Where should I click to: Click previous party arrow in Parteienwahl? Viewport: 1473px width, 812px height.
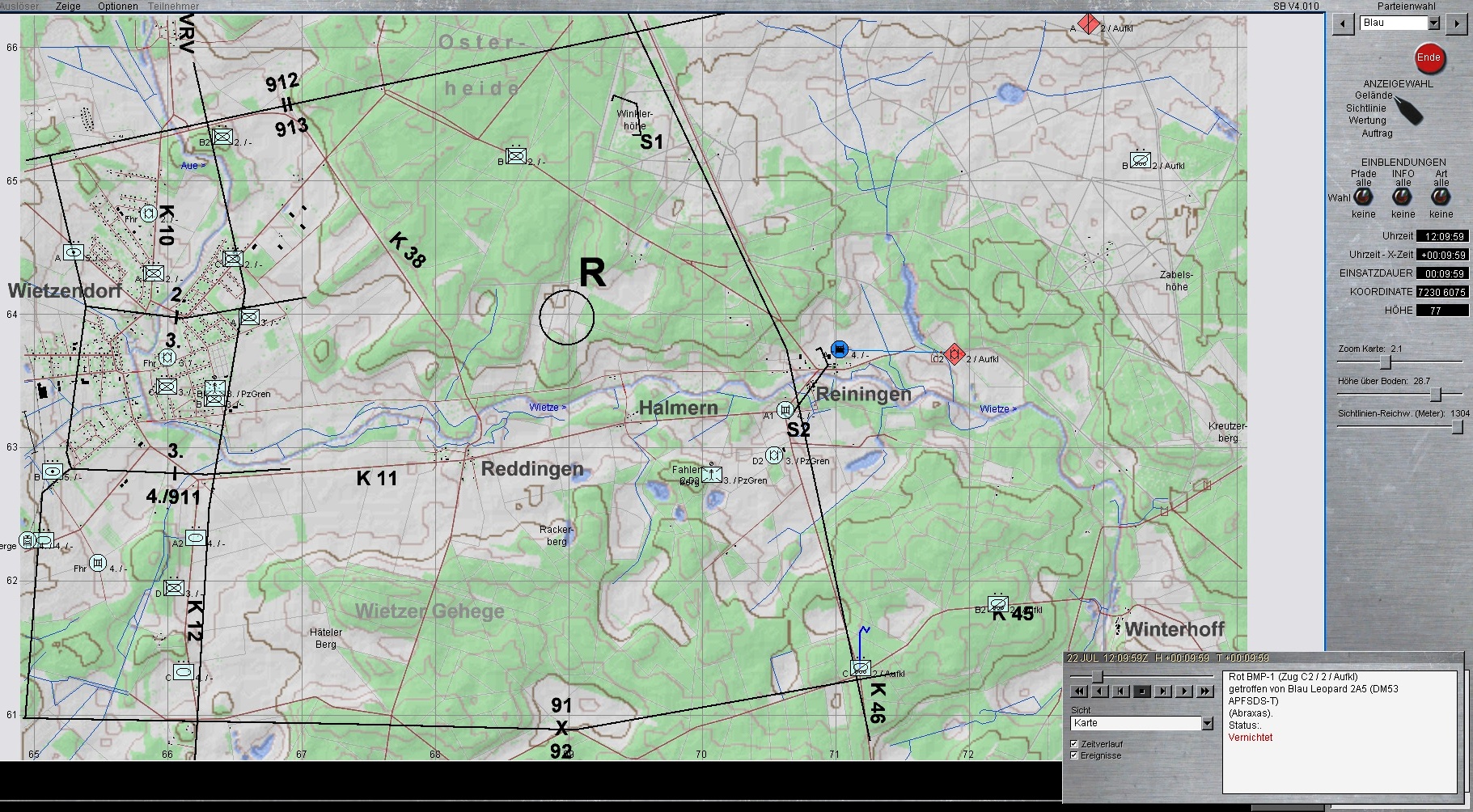click(1343, 23)
